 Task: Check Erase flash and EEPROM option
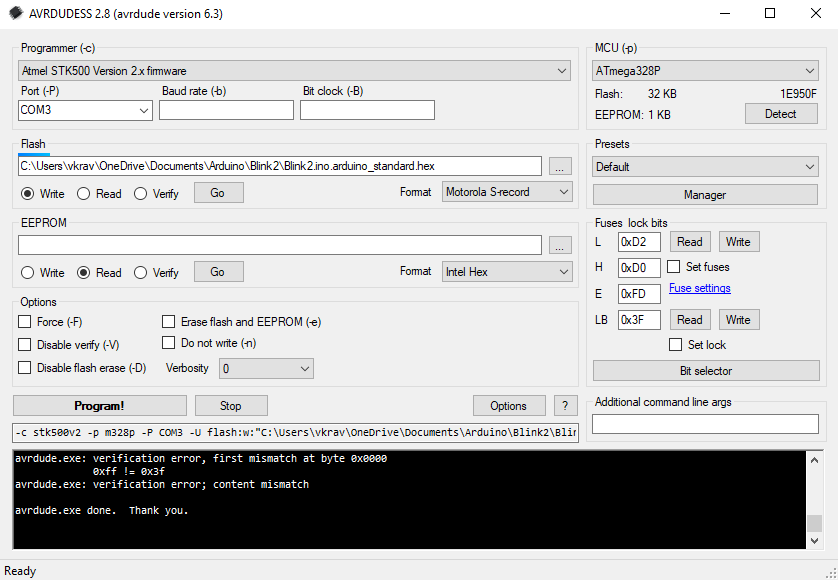click(x=169, y=322)
